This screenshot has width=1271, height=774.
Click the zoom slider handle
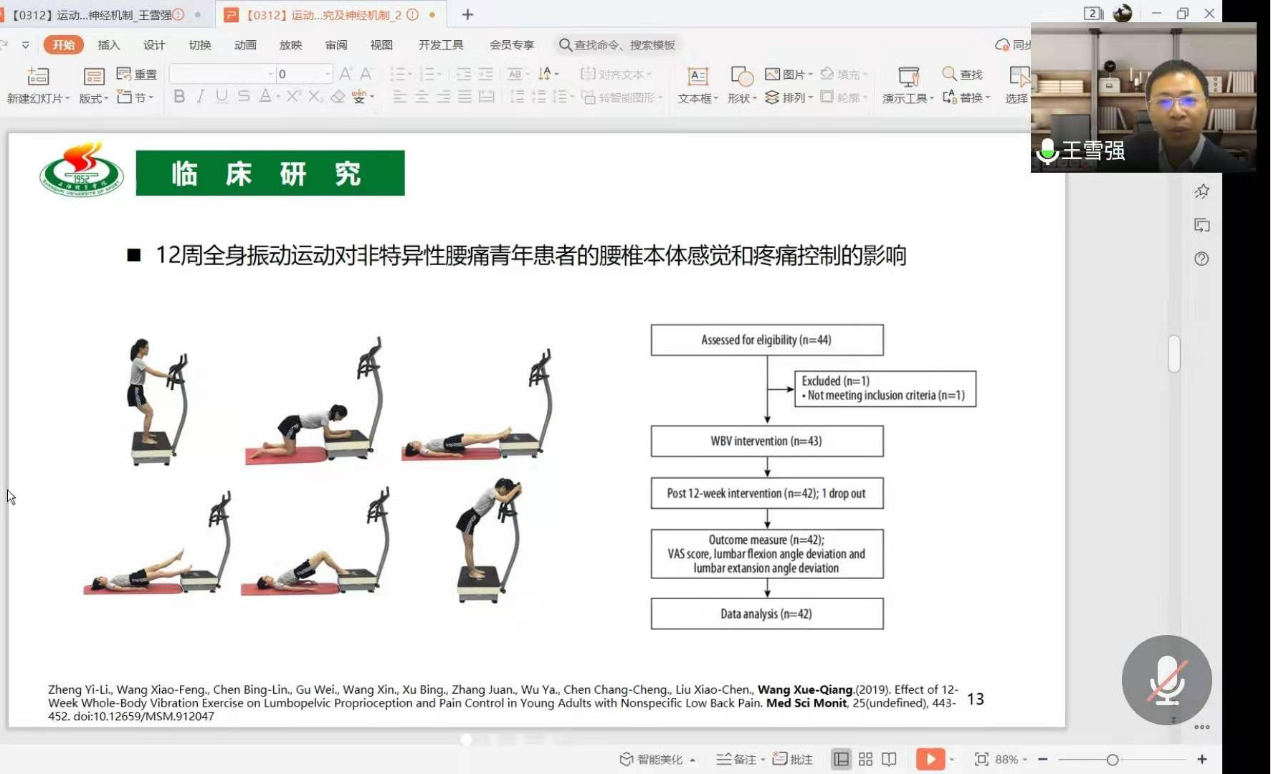click(1112, 760)
